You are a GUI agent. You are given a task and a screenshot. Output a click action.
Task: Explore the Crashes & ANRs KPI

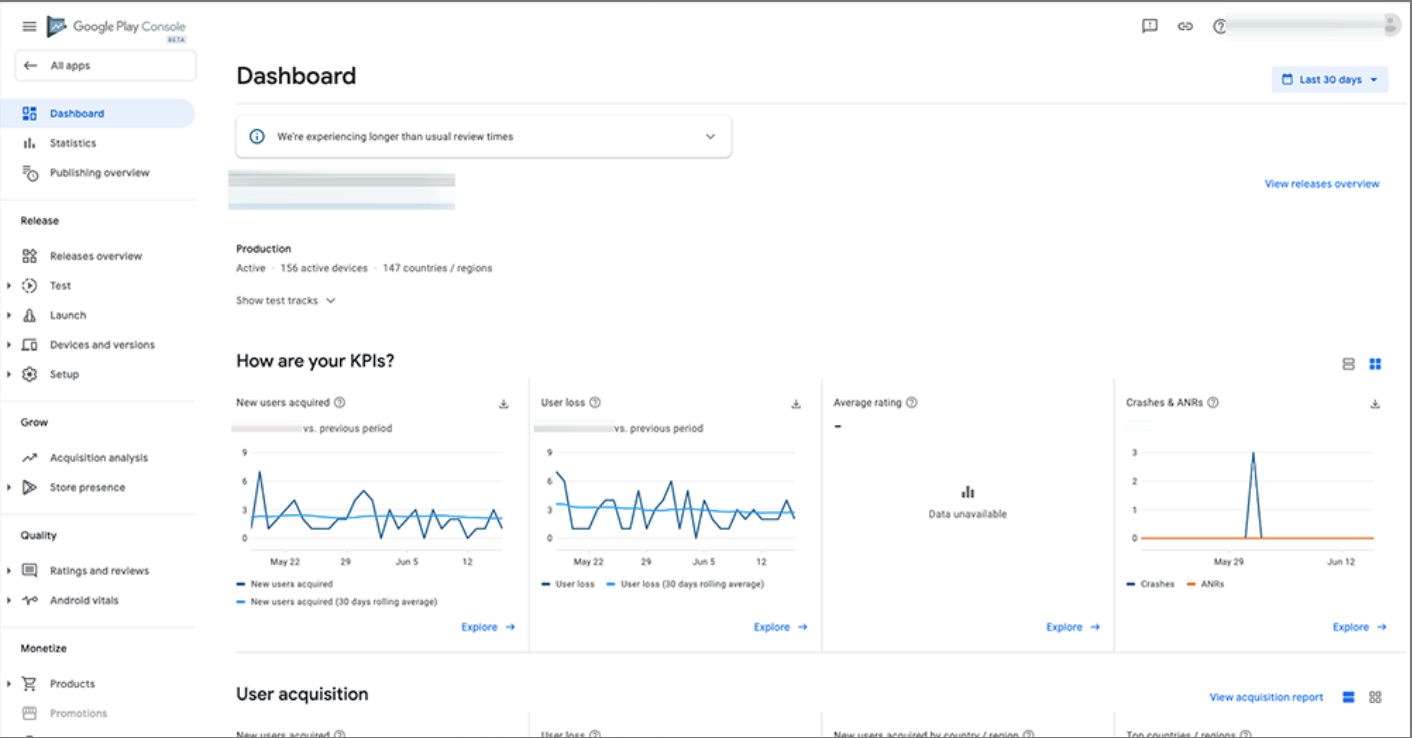[x=1360, y=627]
